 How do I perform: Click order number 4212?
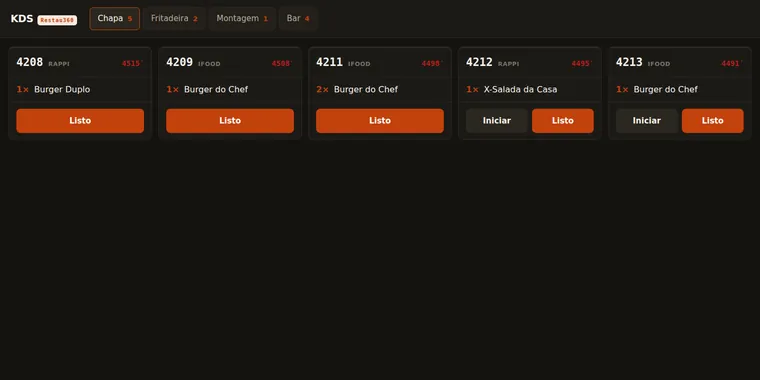tap(479, 63)
